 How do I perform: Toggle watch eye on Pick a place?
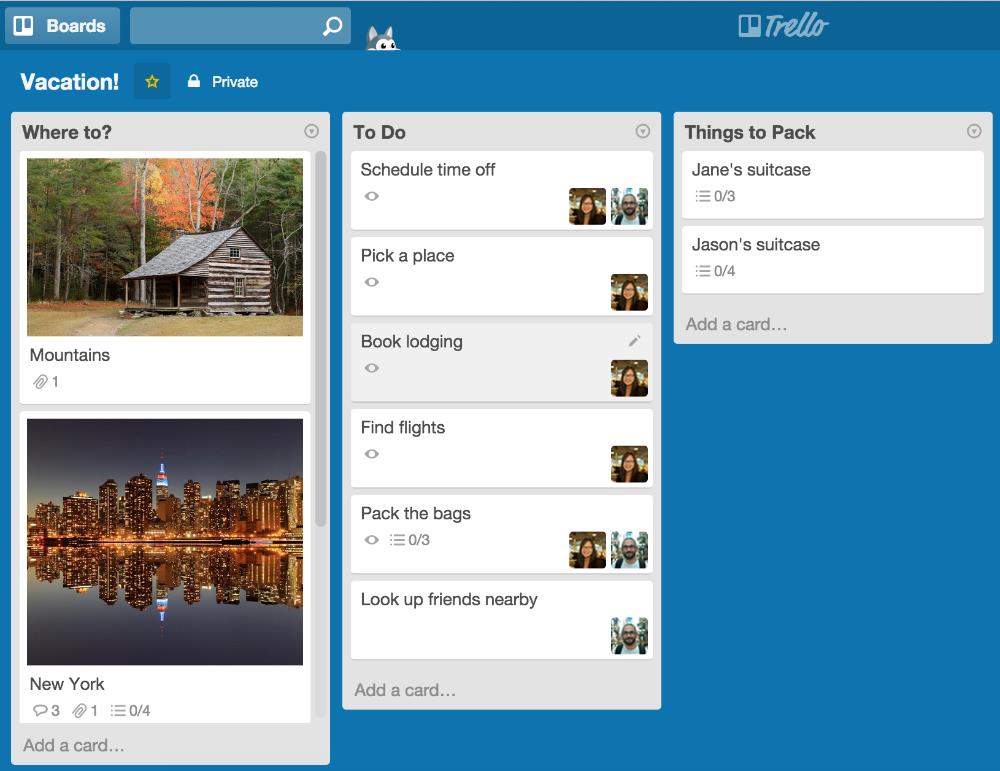[372, 282]
